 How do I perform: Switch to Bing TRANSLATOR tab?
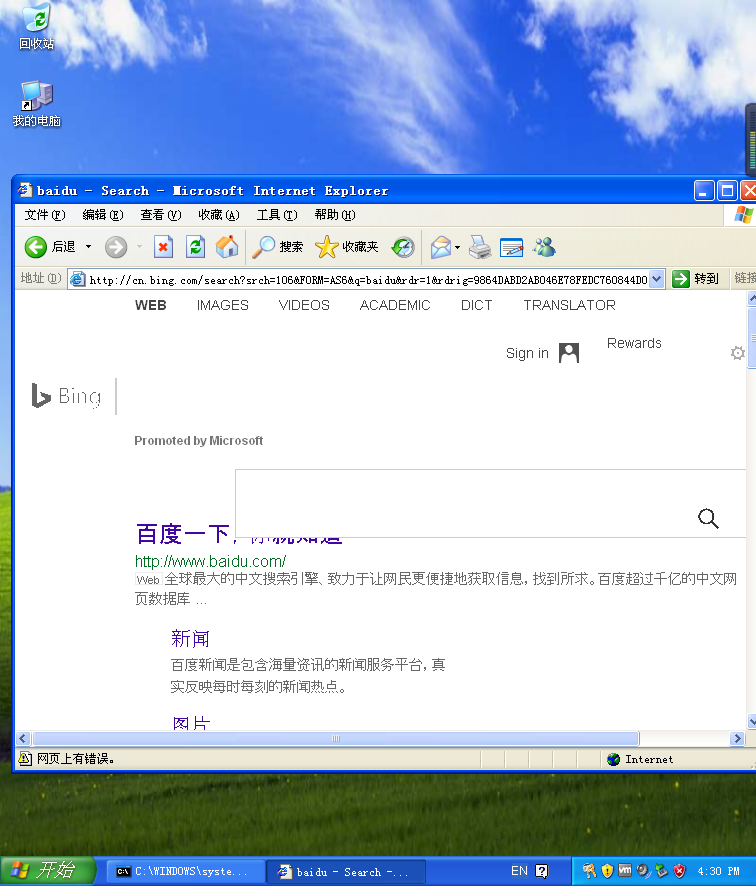click(x=570, y=305)
